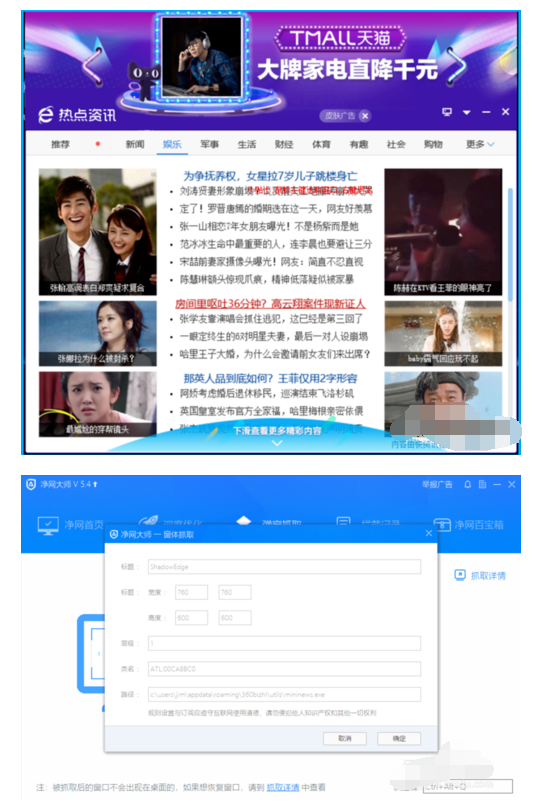543x809 pixels.
Task: Open the 体育 tab
Action: (x=321, y=144)
